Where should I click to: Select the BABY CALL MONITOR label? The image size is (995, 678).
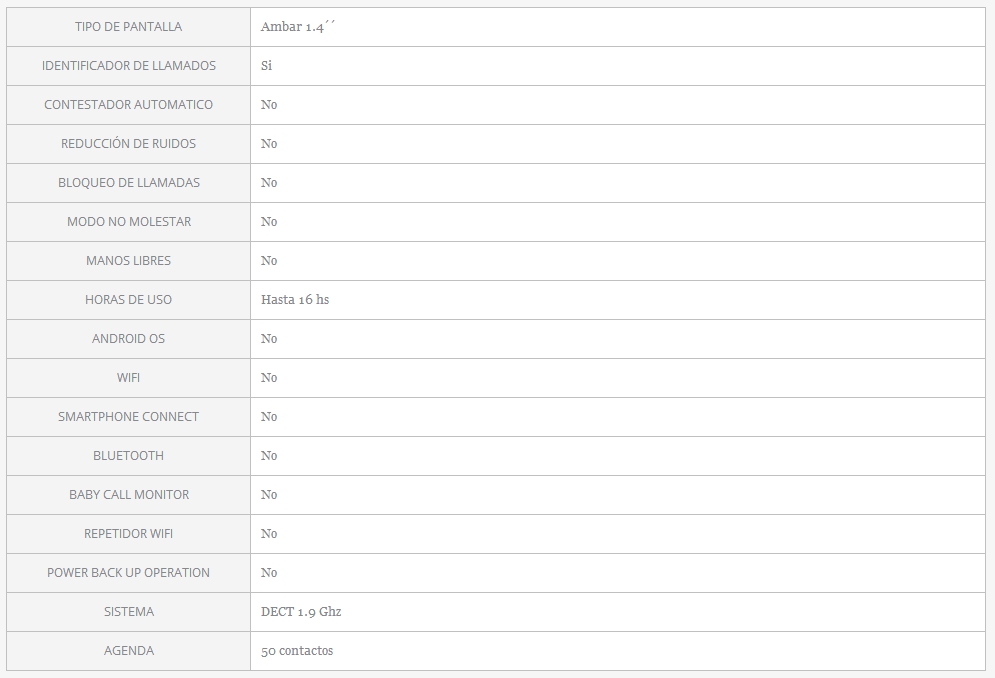coord(128,495)
